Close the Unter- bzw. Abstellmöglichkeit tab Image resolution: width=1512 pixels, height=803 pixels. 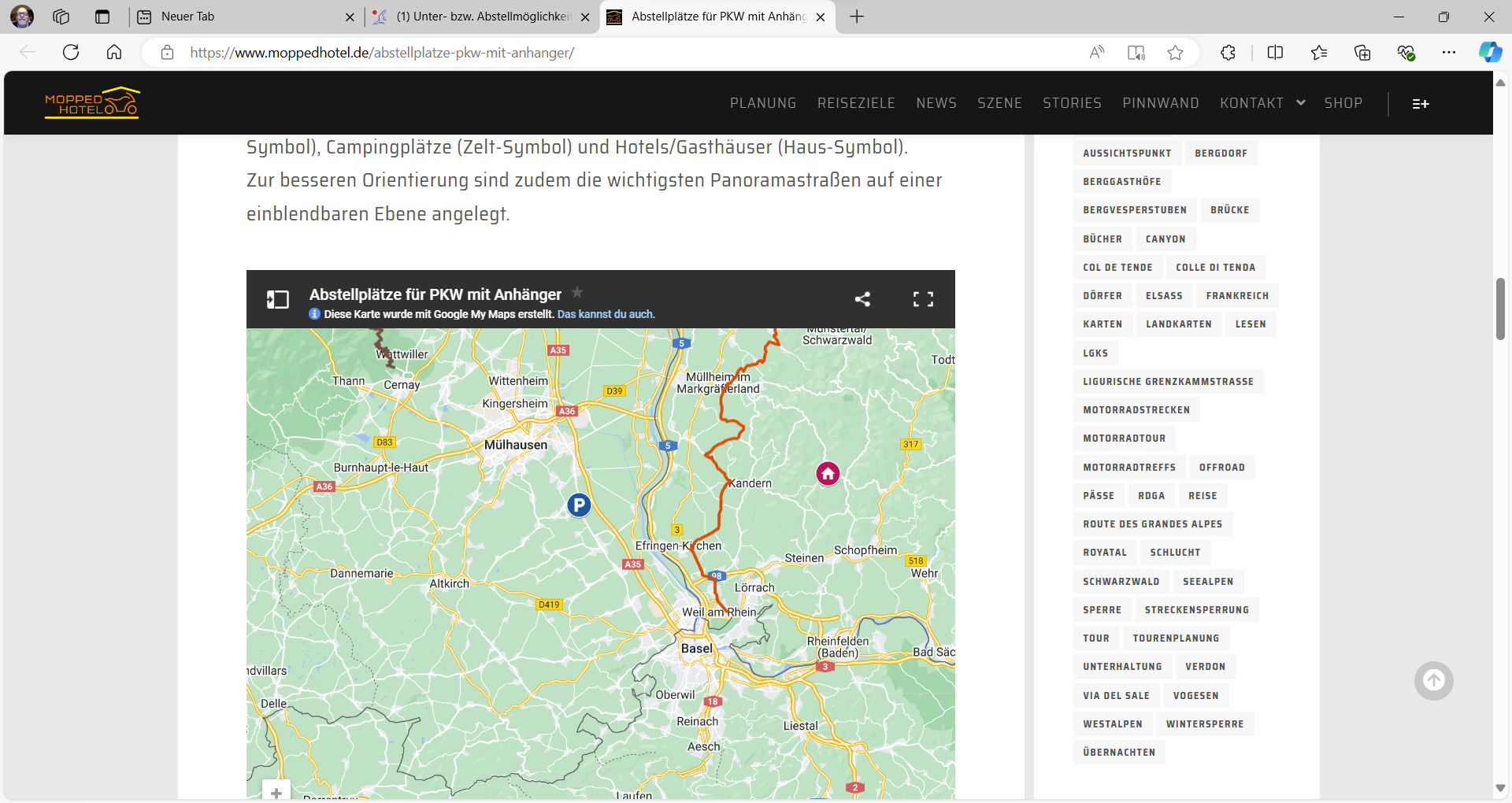585,17
